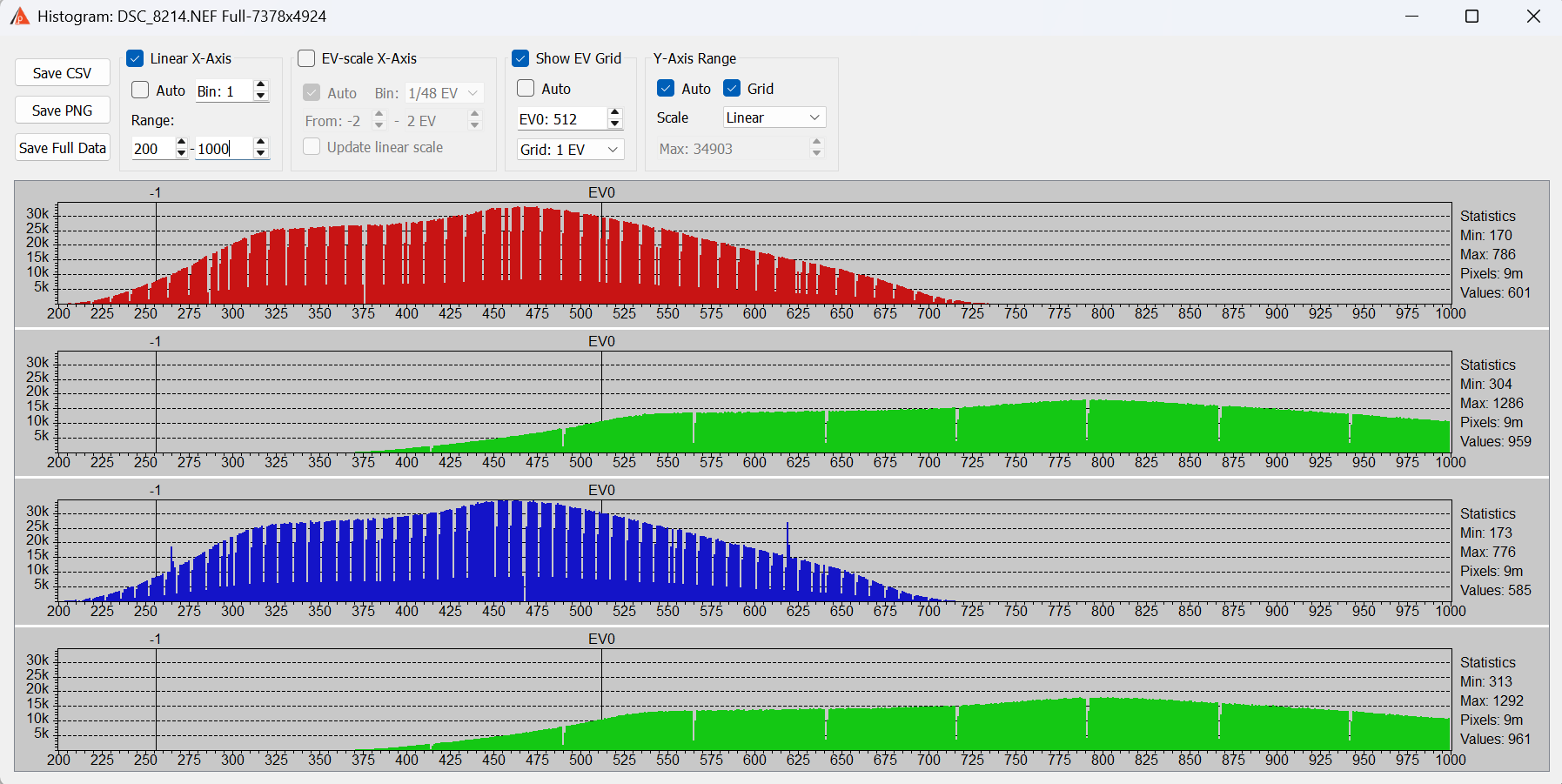
Task: Increase the Bin value with up arrow
Action: tap(260, 85)
